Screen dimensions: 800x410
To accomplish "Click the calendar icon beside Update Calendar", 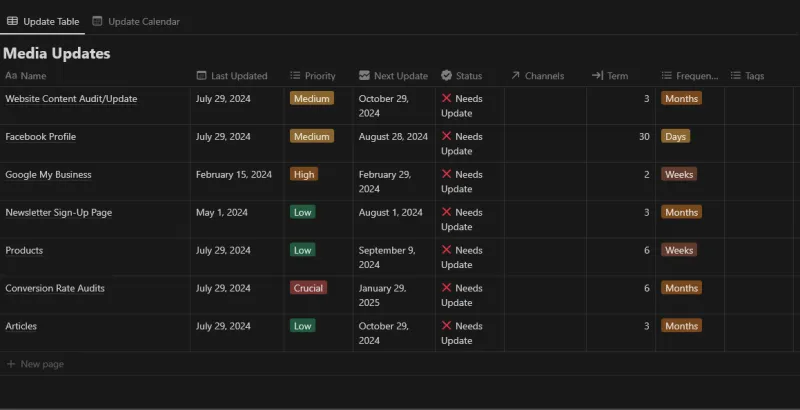I will (97, 21).
